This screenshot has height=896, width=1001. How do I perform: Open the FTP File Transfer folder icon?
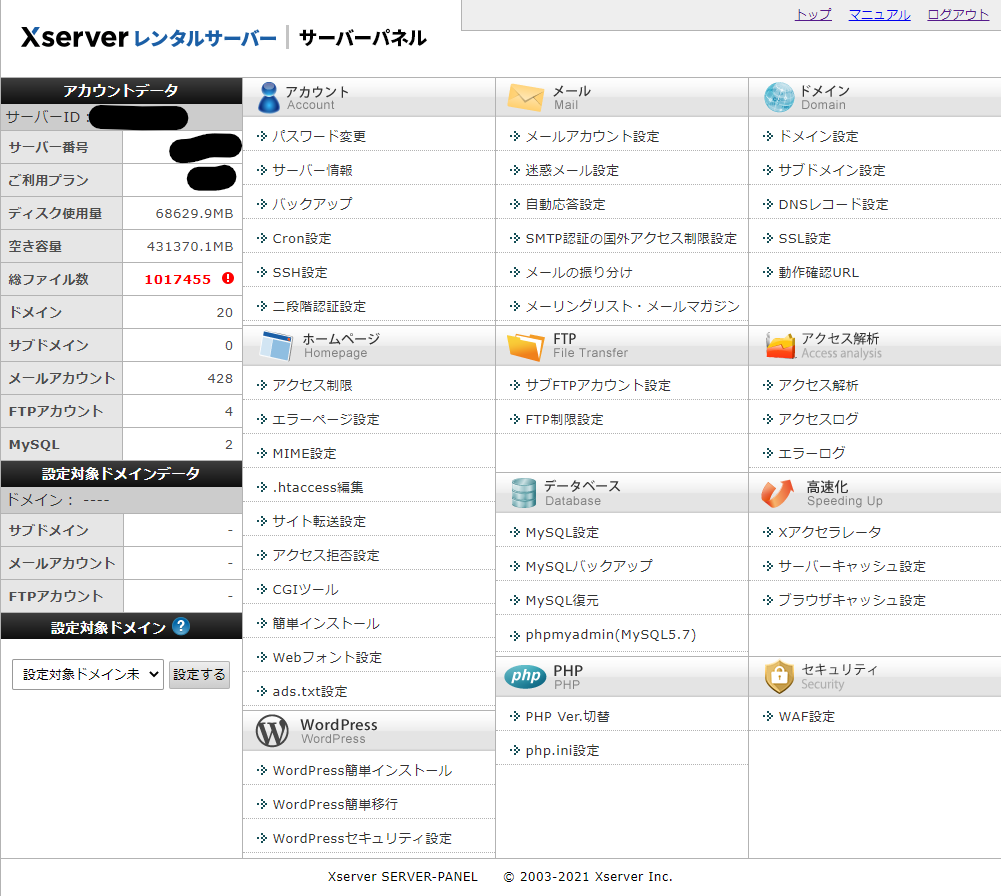pos(521,345)
